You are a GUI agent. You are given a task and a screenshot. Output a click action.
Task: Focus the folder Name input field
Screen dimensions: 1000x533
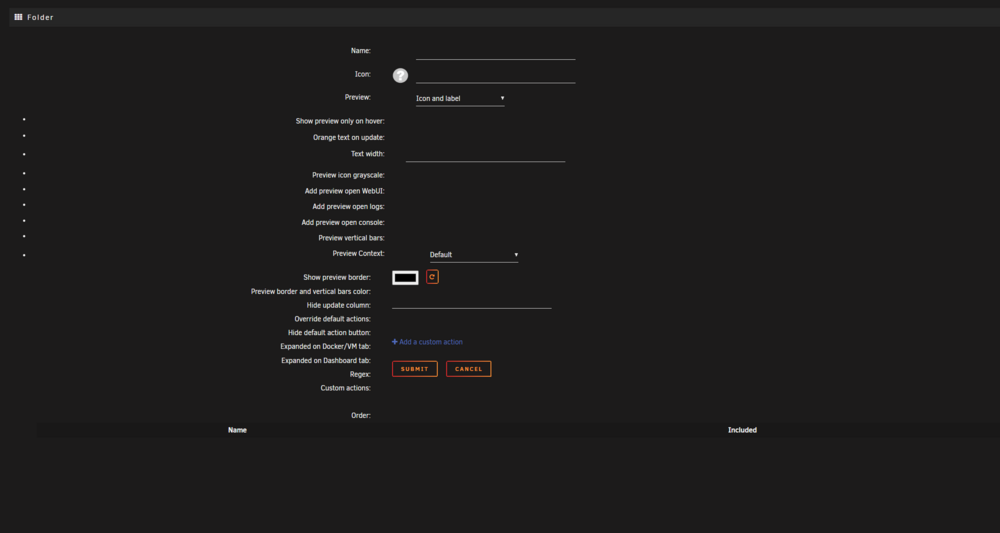pyautogui.click(x=496, y=52)
